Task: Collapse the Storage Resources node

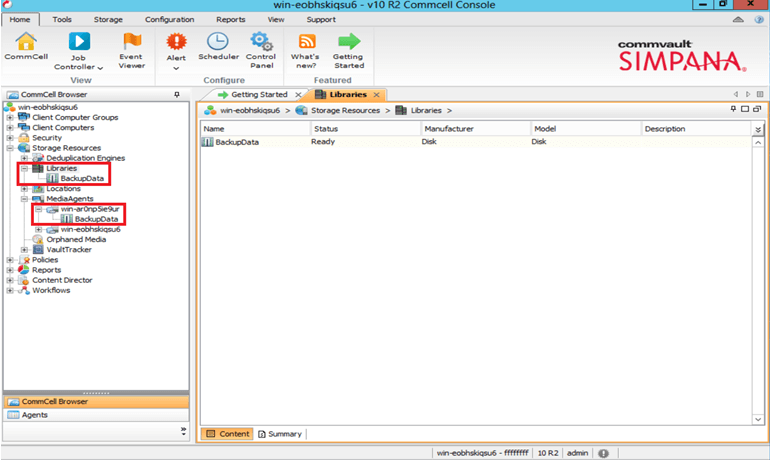Action: [x=10, y=148]
